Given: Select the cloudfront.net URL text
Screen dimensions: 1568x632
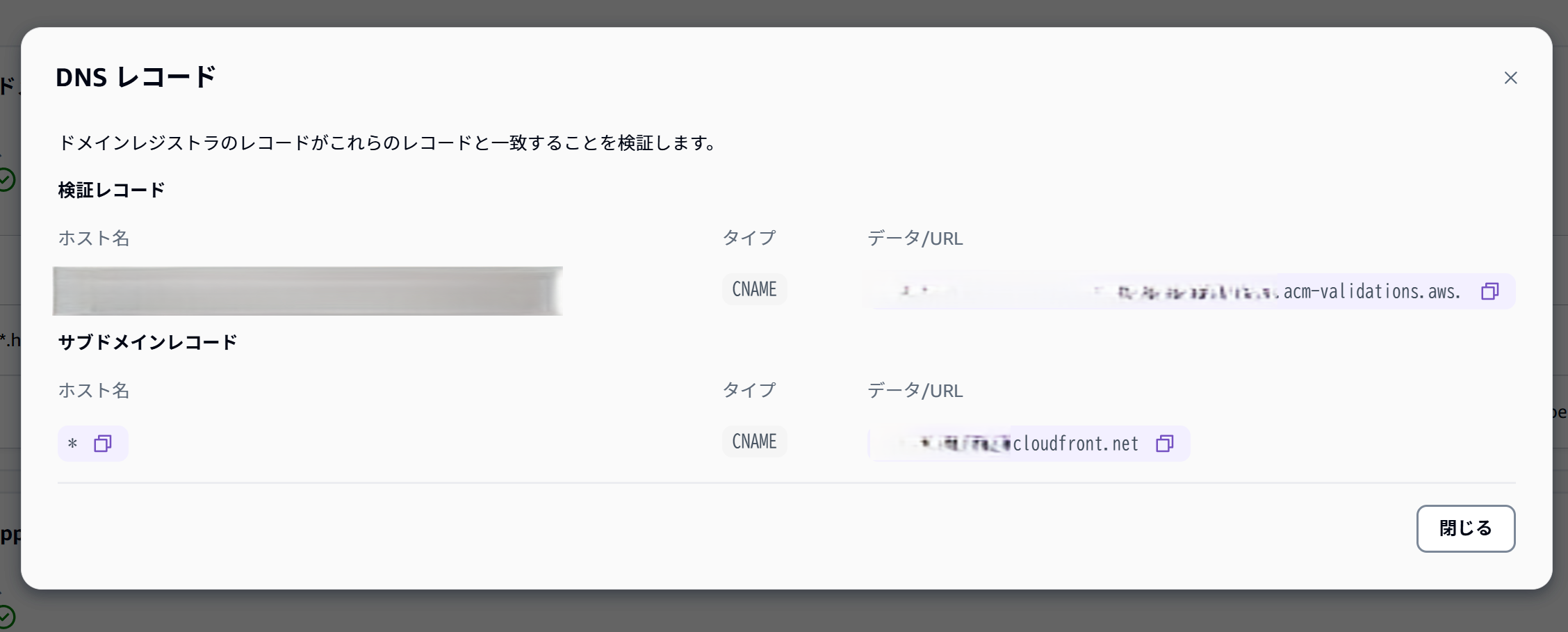Looking at the screenshot, I should (1075, 444).
